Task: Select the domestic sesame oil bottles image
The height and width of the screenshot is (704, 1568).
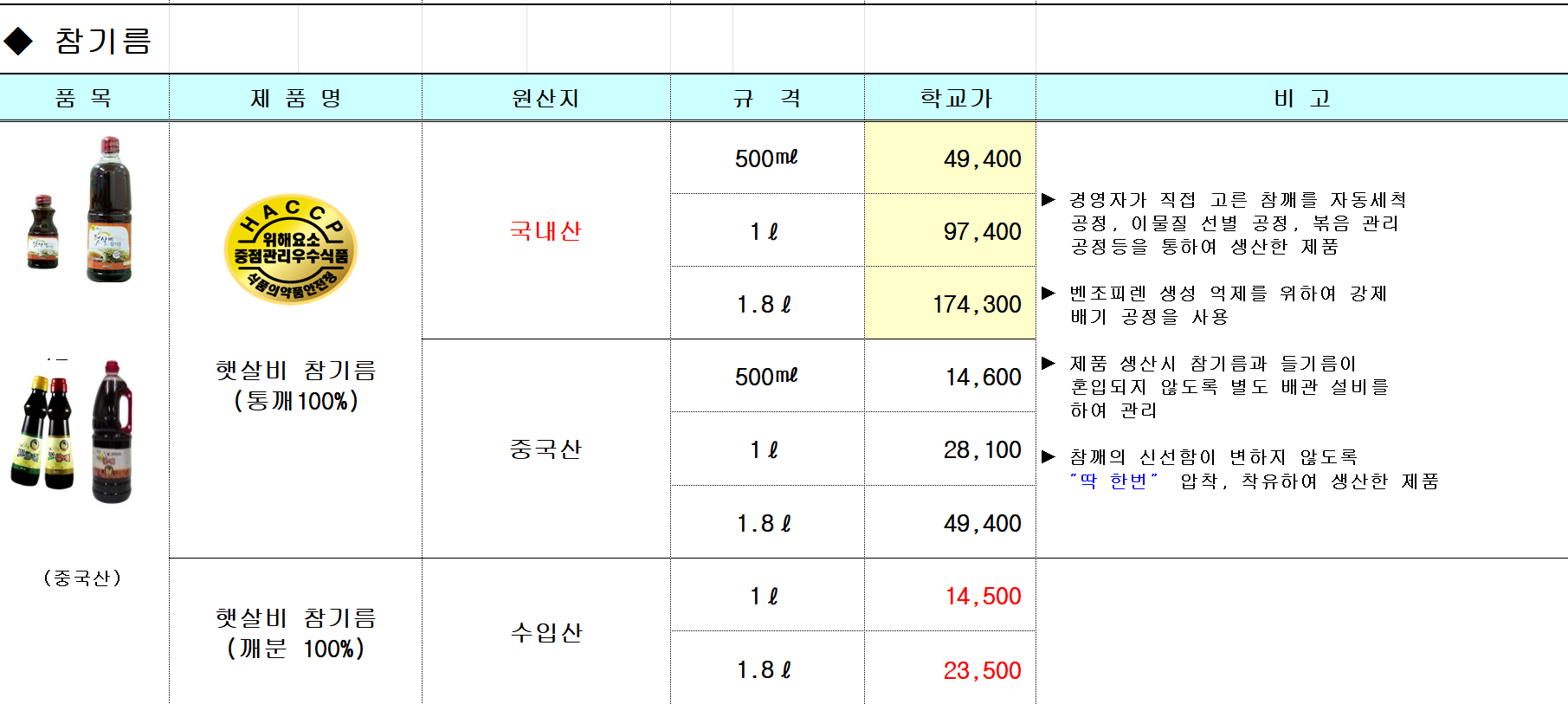Action: pyautogui.click(x=81, y=210)
